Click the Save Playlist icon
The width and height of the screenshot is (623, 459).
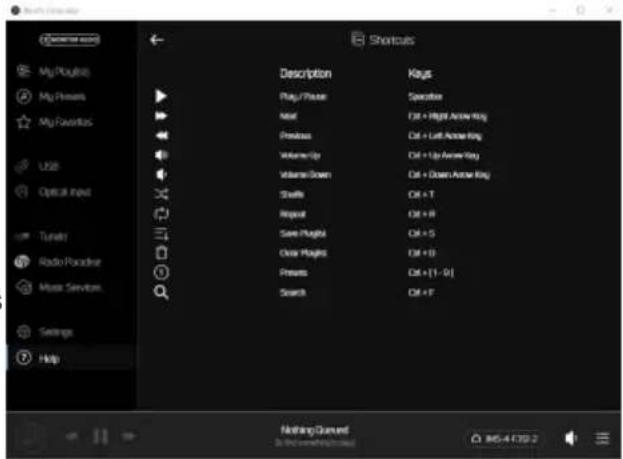pyautogui.click(x=161, y=234)
